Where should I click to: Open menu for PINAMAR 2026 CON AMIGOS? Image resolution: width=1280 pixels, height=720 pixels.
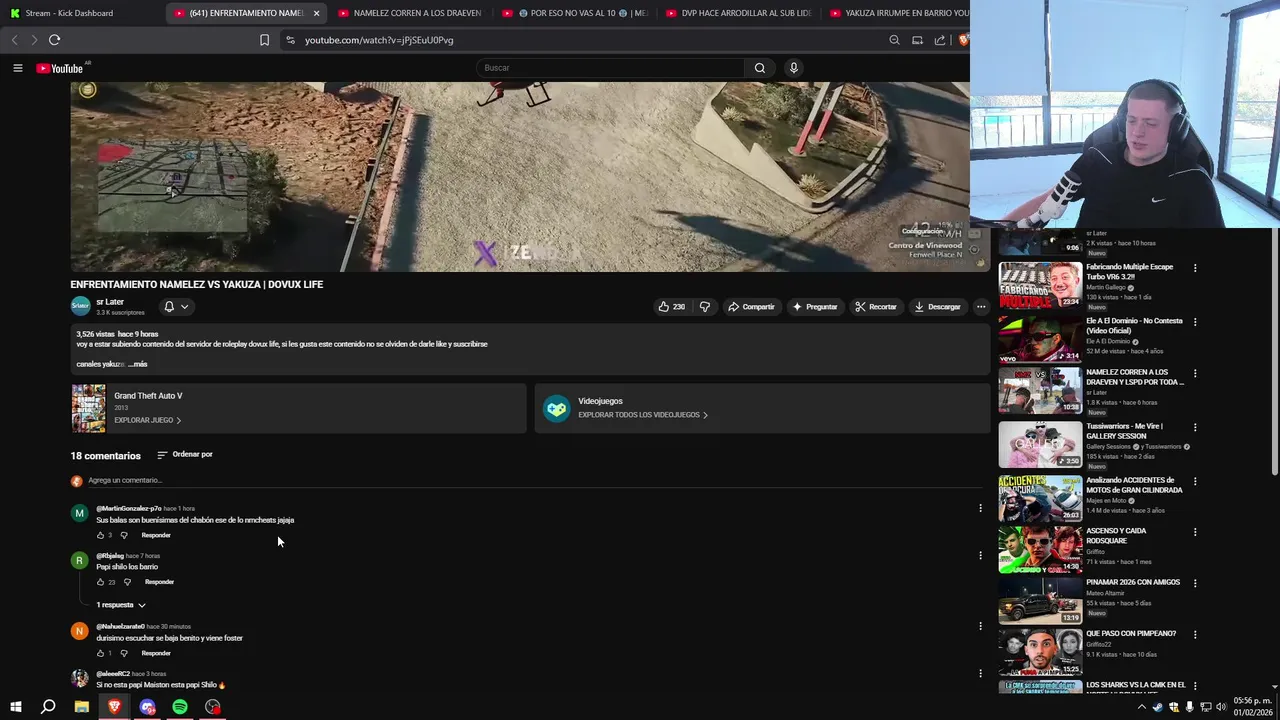click(1194, 583)
